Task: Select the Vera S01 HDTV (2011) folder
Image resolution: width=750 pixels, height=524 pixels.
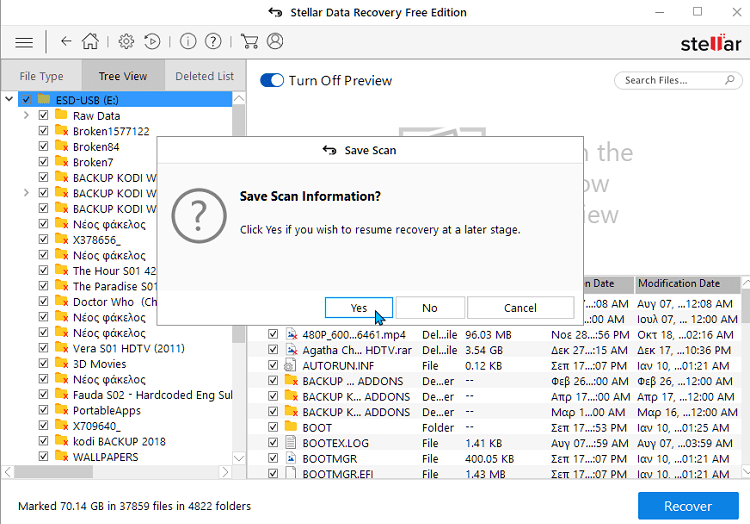Action: pos(129,348)
